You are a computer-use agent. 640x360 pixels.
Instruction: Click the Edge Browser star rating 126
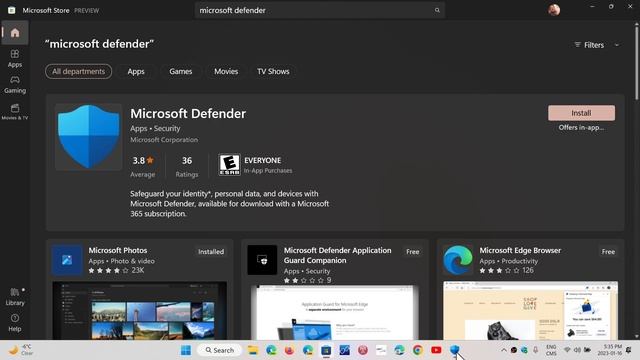point(507,270)
